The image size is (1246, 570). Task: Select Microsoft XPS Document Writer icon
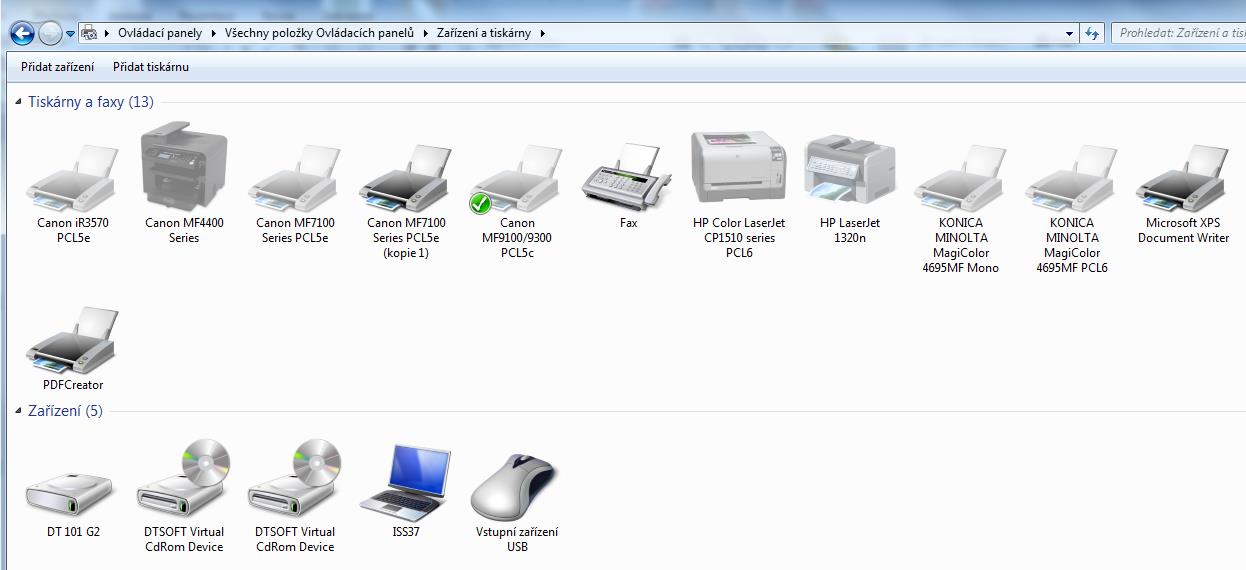point(1183,178)
